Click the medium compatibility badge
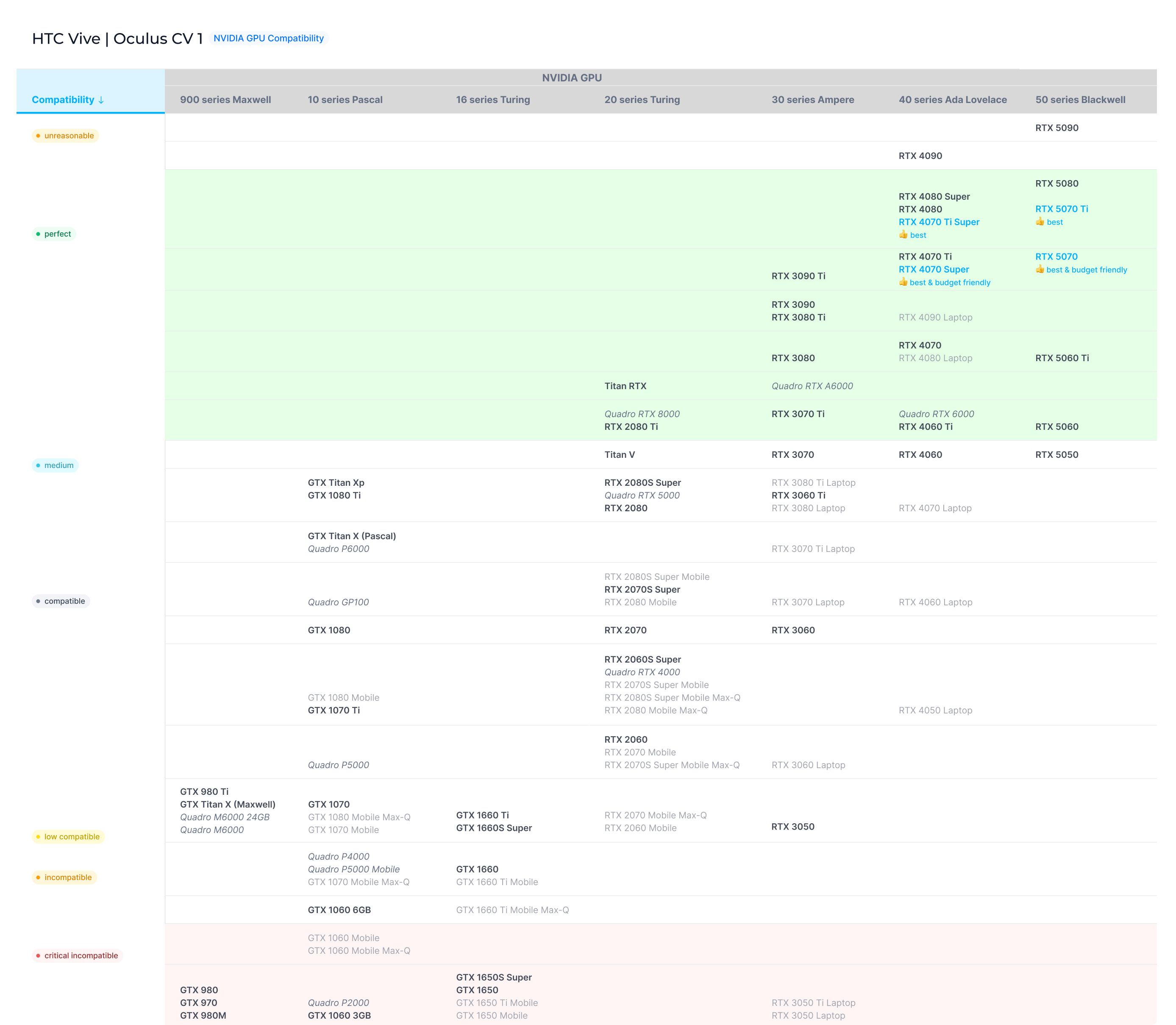 click(x=55, y=465)
